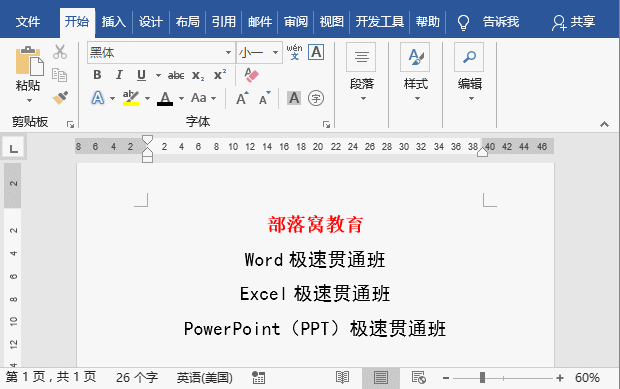Insert enclosed character circle icon
The width and height of the screenshot is (620, 389).
click(x=316, y=98)
